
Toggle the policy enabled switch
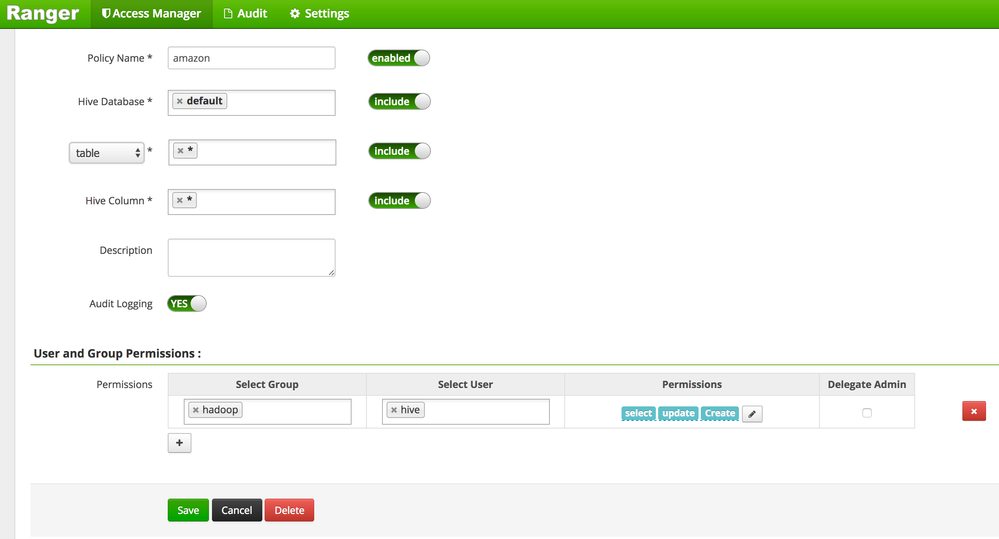click(x=399, y=58)
